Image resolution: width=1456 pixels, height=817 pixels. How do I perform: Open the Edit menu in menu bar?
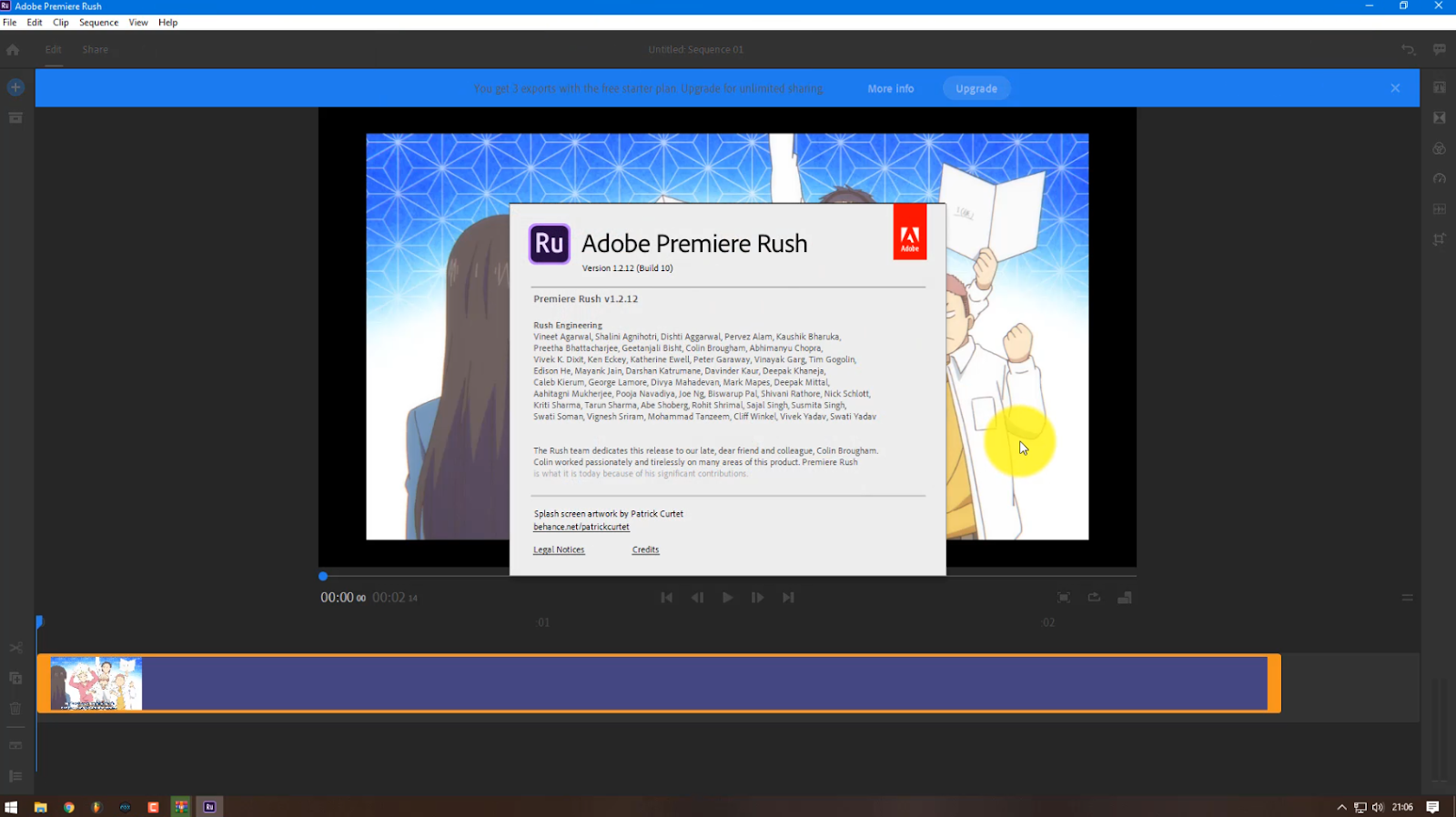[x=35, y=23]
